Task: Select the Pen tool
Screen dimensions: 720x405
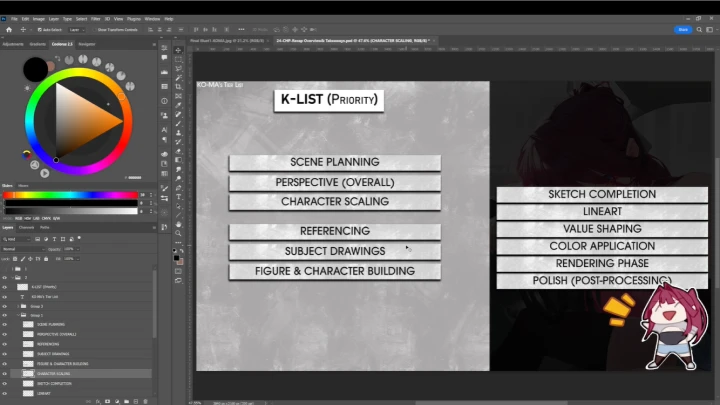Action: [x=179, y=188]
